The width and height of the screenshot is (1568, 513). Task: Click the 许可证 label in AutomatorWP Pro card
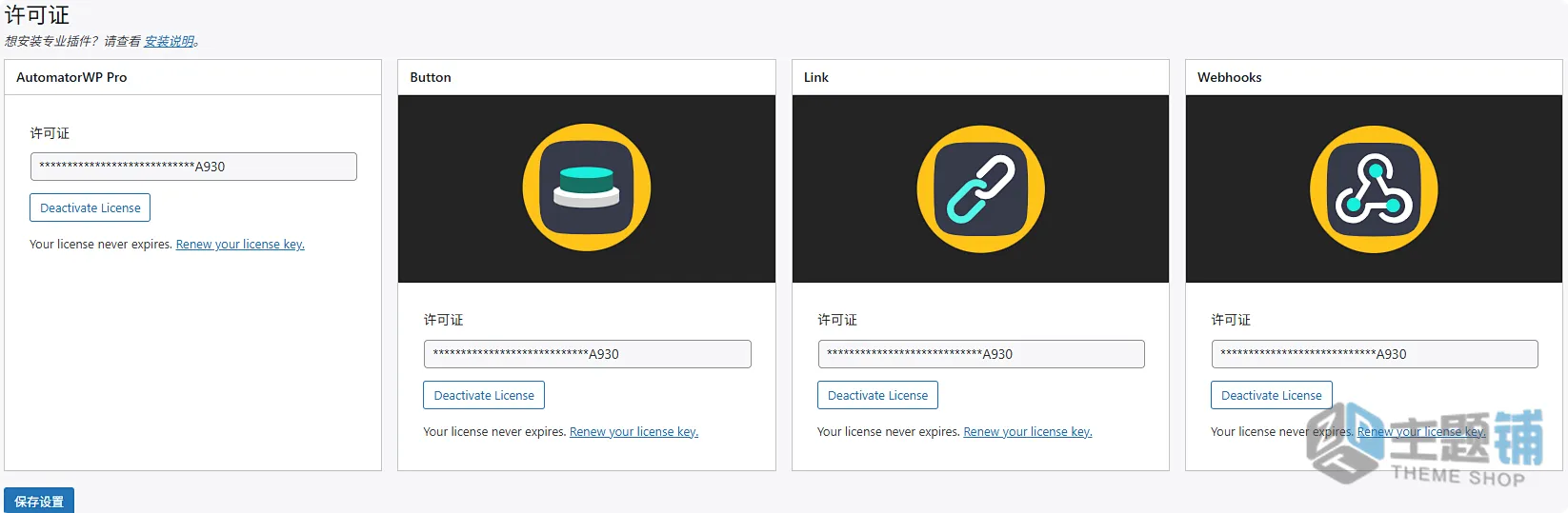point(50,133)
